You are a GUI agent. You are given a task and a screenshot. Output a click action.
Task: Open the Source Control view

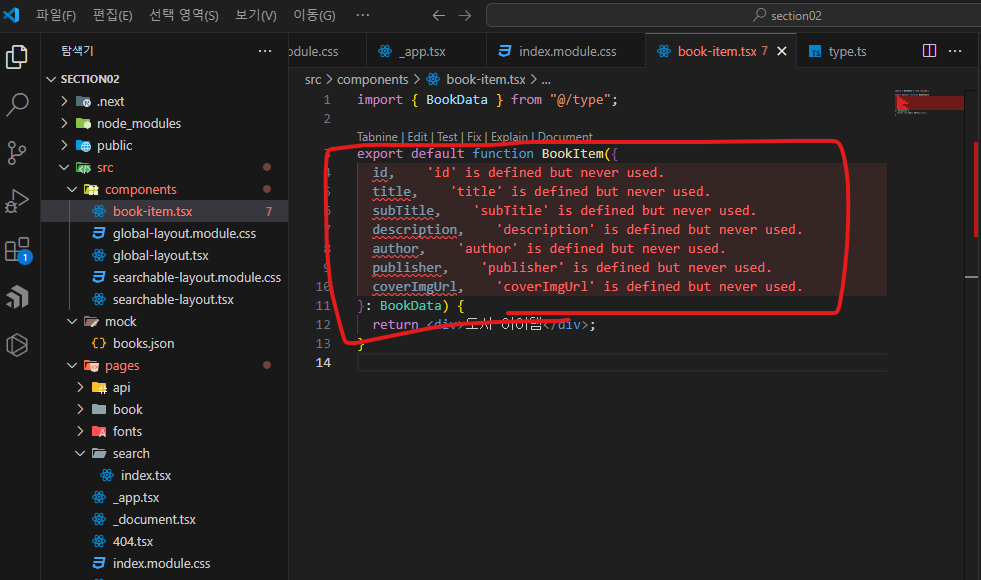tap(17, 153)
